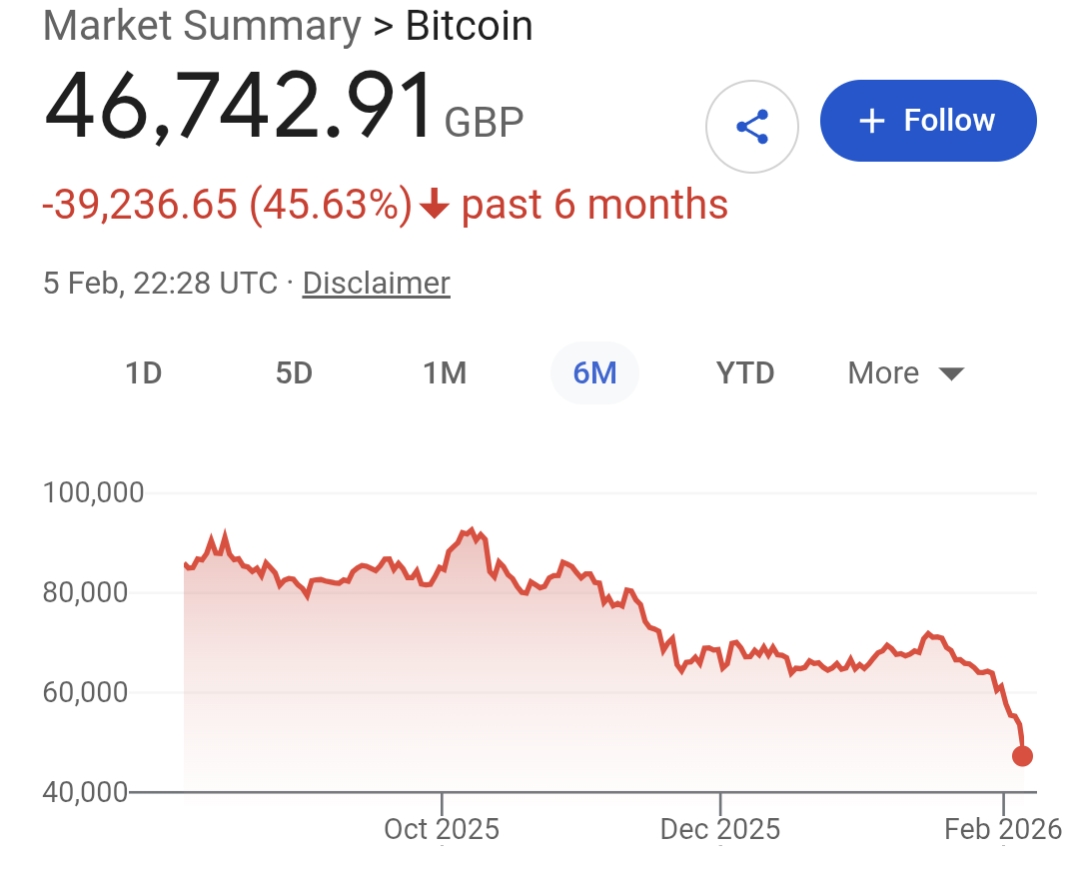This screenshot has width=1079, height=886.
Task: Show the YTD chart range
Action: (x=745, y=374)
